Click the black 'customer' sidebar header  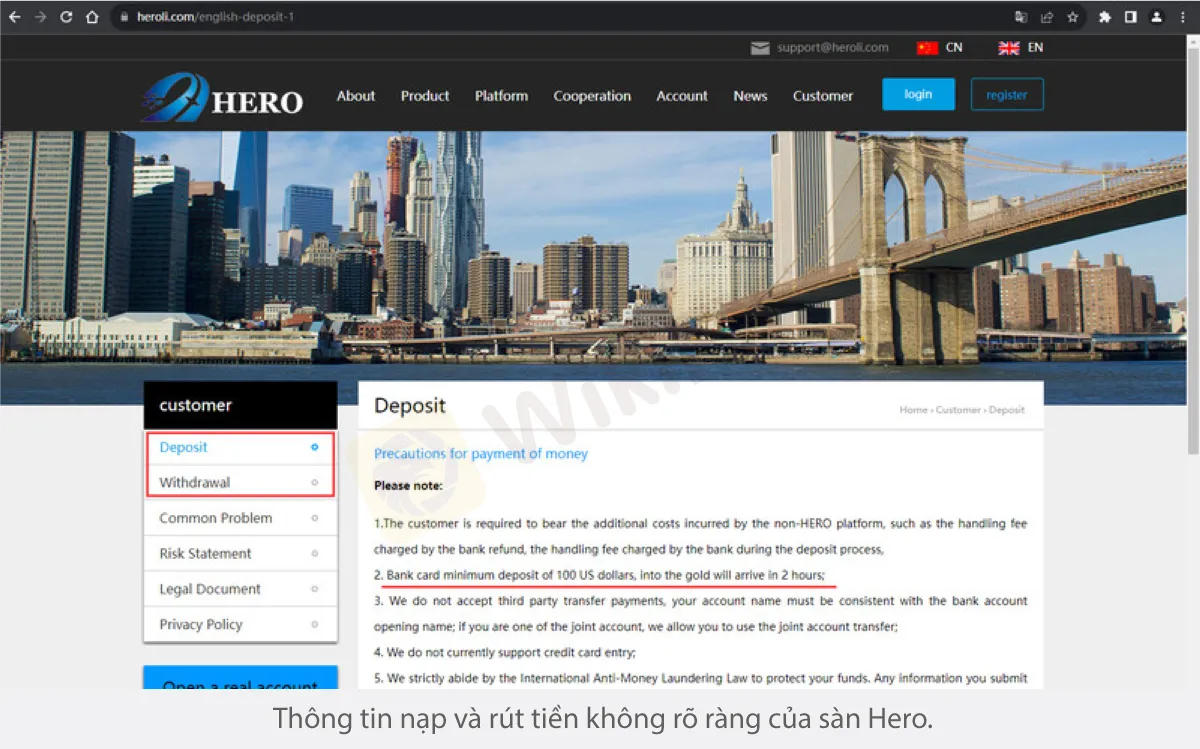coord(240,405)
